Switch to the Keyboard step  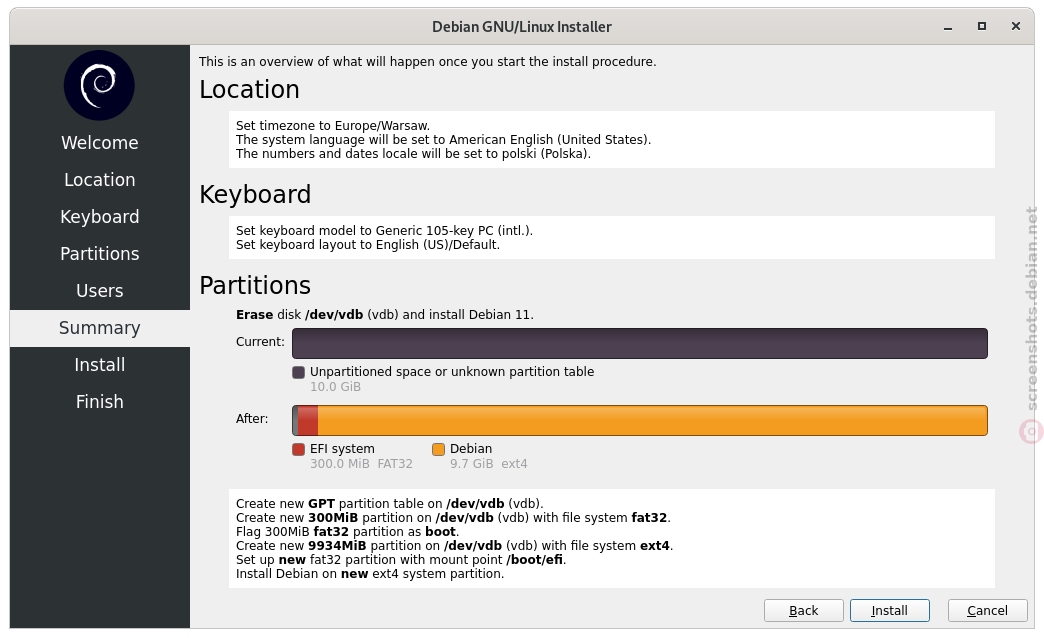[x=100, y=217]
